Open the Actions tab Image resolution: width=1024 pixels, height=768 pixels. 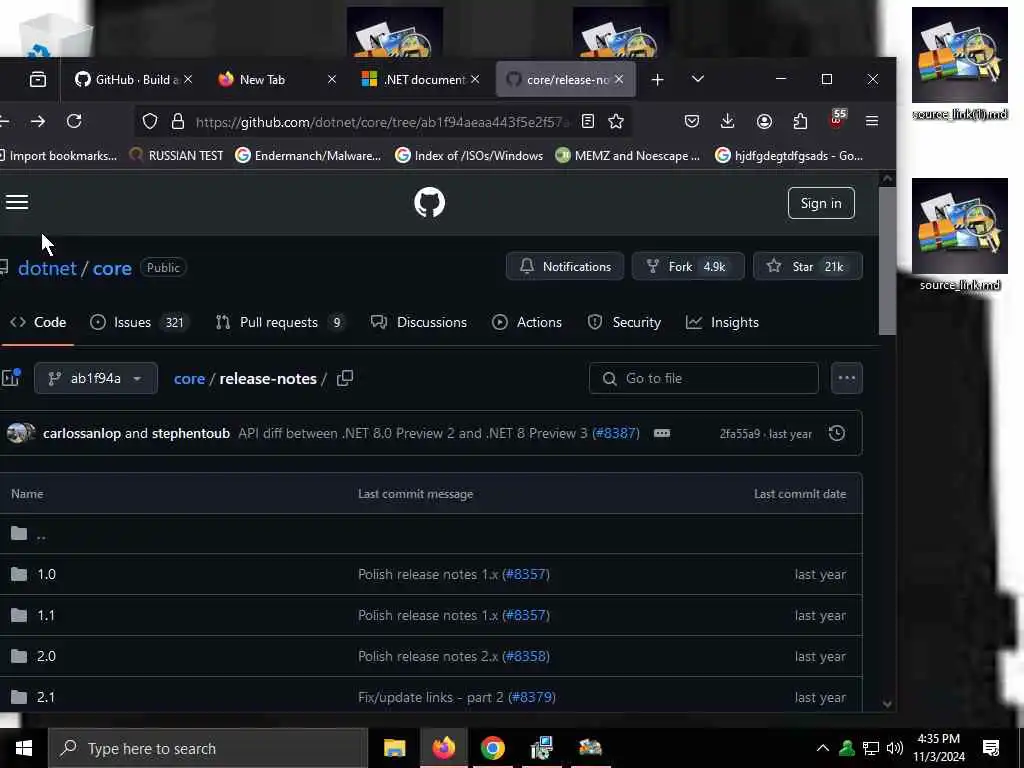point(527,322)
